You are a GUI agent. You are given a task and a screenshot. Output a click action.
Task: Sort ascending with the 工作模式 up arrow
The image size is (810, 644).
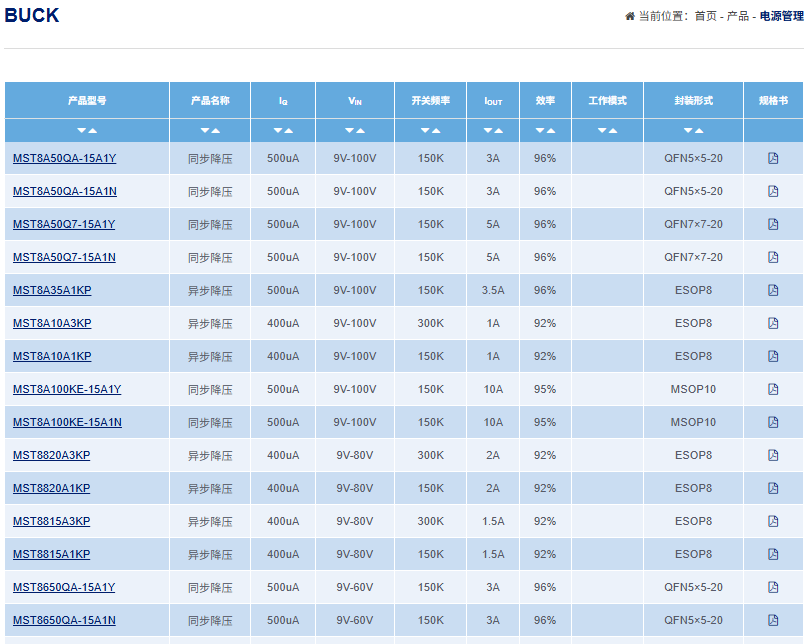point(613,131)
